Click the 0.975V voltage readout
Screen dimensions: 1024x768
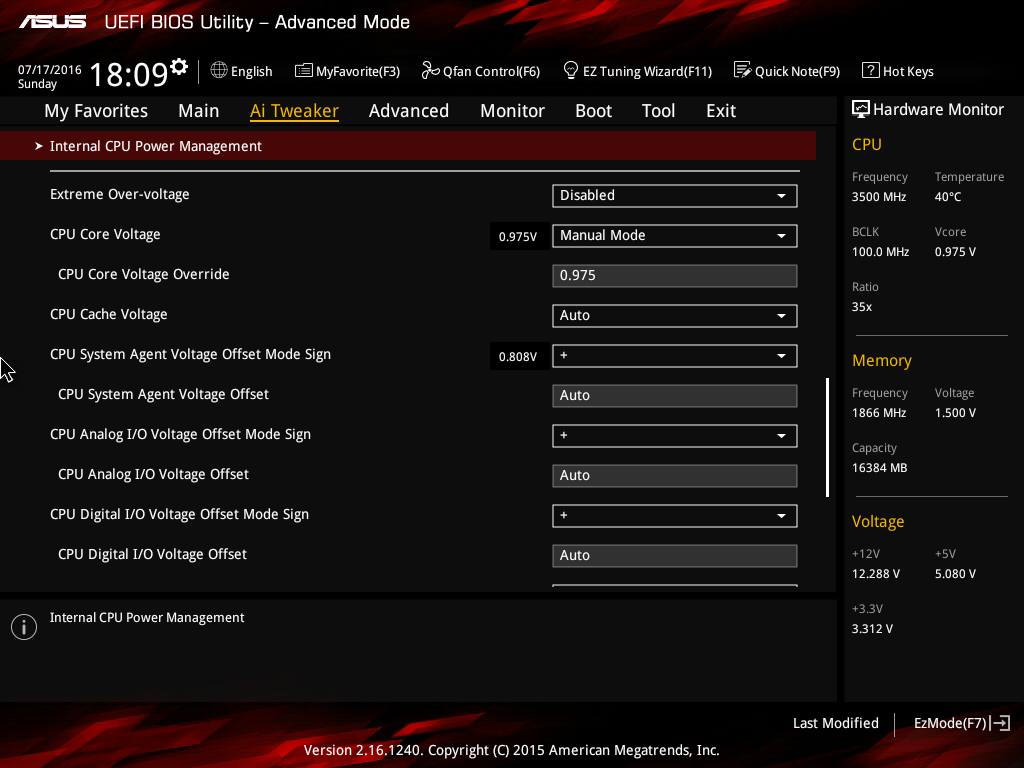[x=518, y=236]
